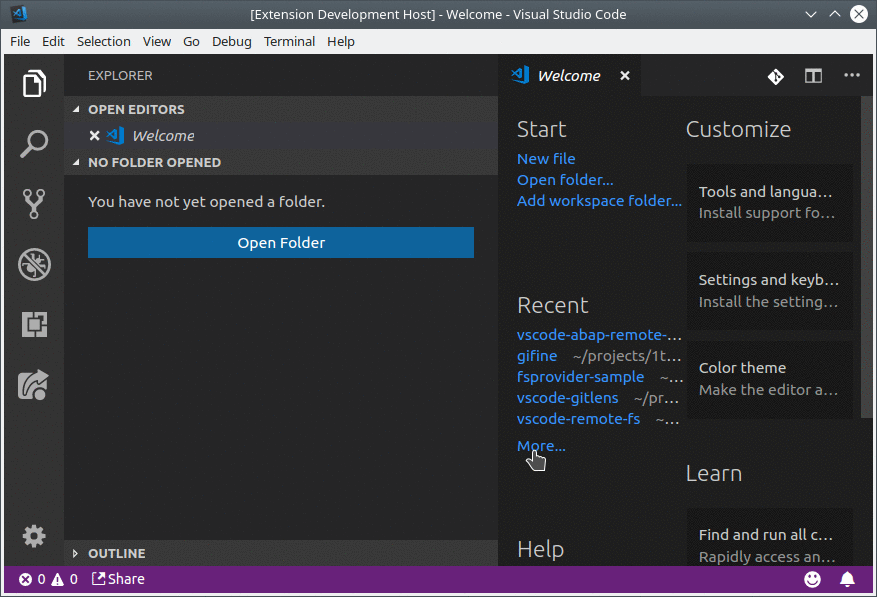Click the Open folder... link
Screen dimensions: 877x597
[x=565, y=180]
